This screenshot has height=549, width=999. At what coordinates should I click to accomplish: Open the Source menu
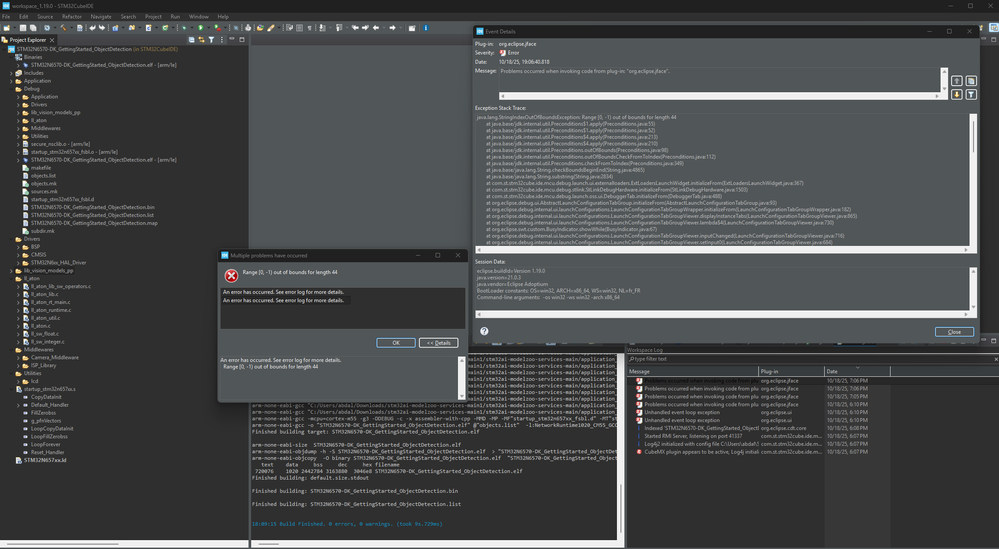tap(45, 17)
